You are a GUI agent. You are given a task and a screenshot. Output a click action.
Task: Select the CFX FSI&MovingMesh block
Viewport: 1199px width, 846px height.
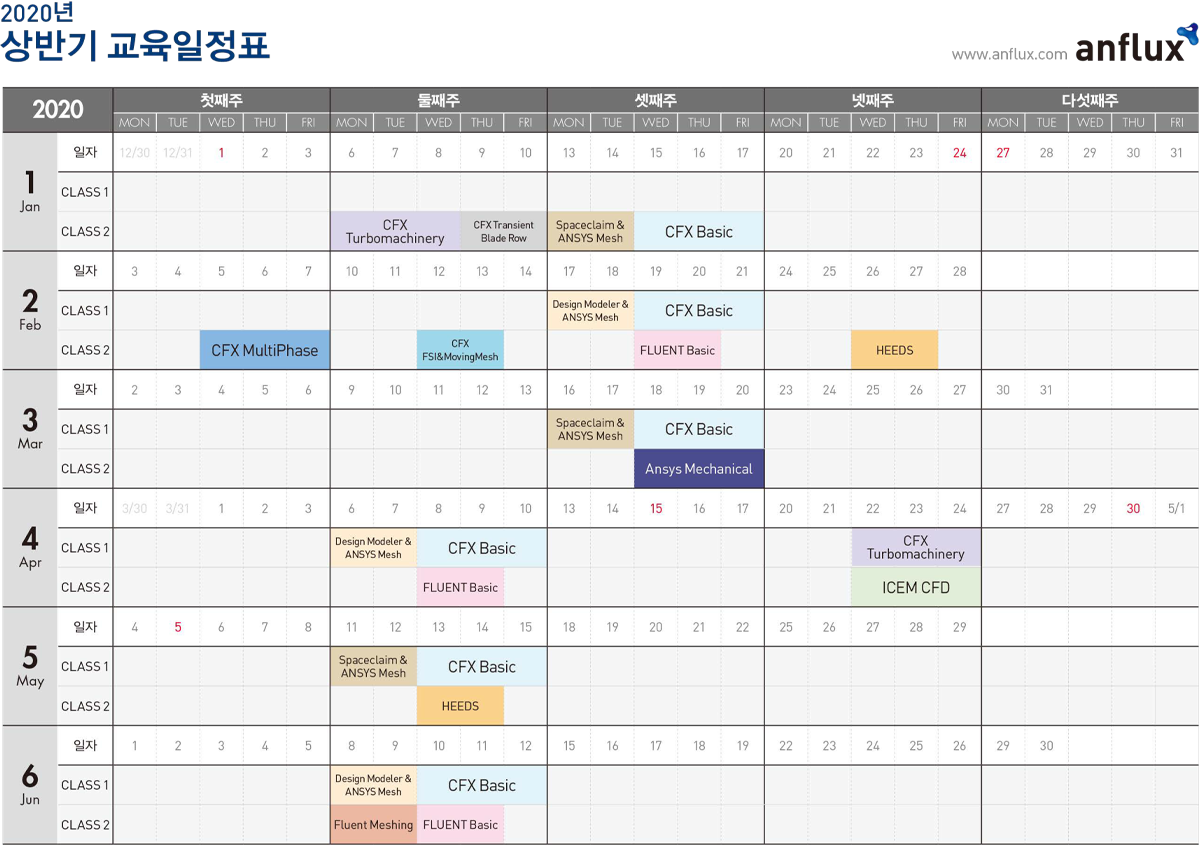coord(460,350)
